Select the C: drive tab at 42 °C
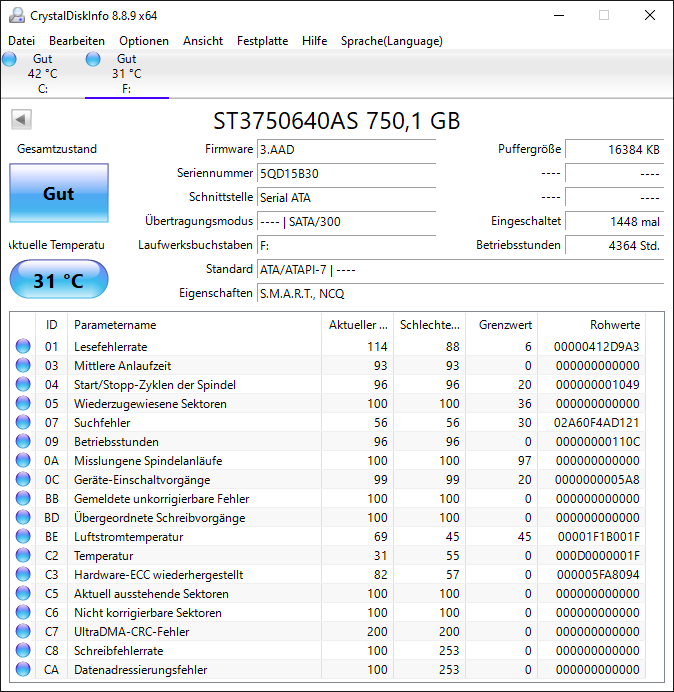Screen dimensions: 674x692 coord(42,74)
